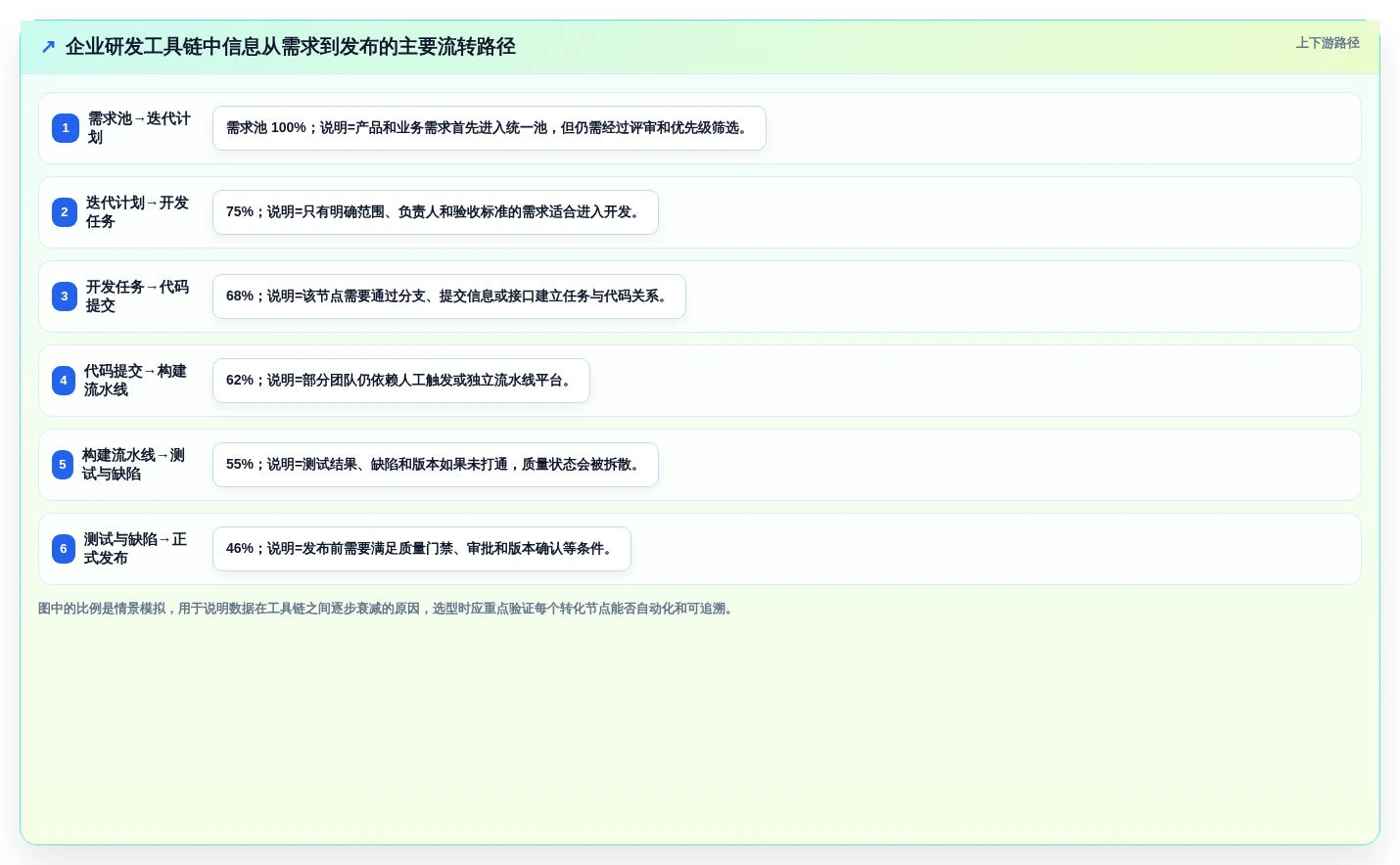Select the 开发任务→代码提交 step label
Viewport: 1400px width, 865px height.
coord(138,296)
